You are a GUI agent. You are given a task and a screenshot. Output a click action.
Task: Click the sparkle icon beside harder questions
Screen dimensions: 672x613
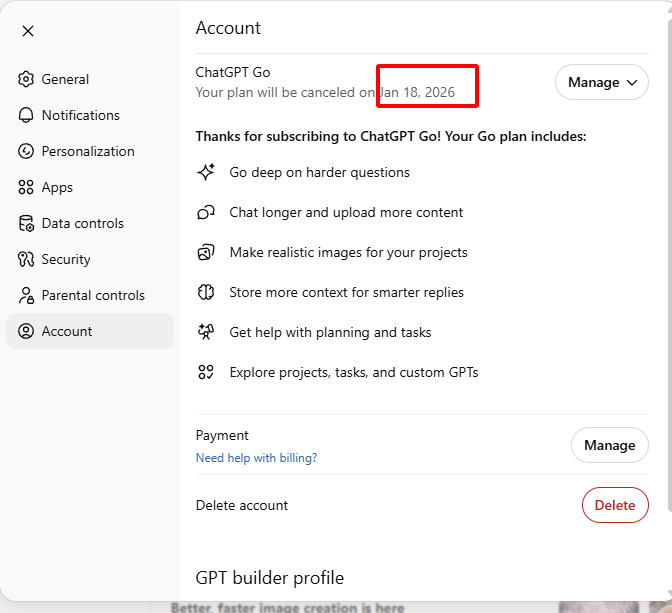[206, 172]
